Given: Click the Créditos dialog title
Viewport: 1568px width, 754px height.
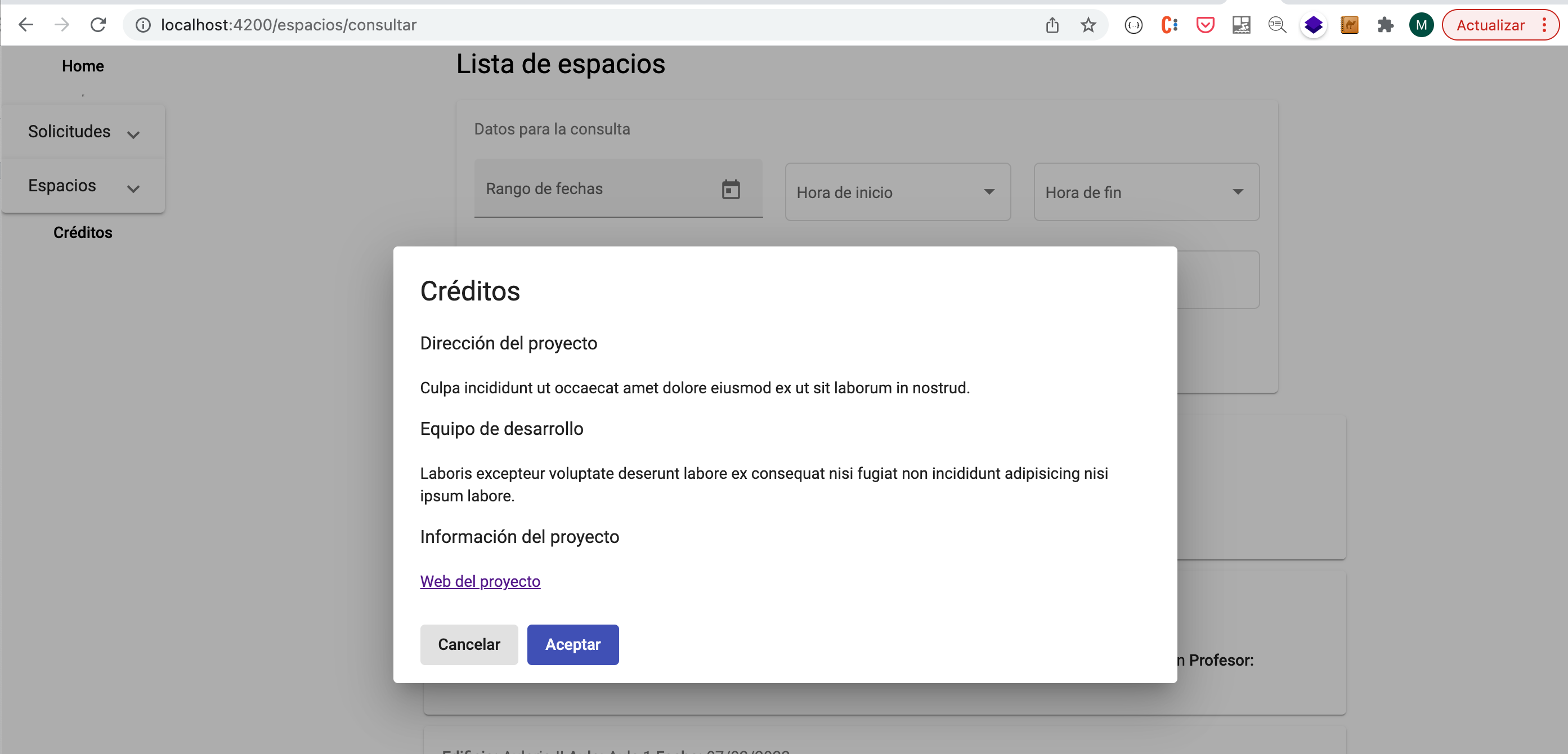Looking at the screenshot, I should (470, 291).
